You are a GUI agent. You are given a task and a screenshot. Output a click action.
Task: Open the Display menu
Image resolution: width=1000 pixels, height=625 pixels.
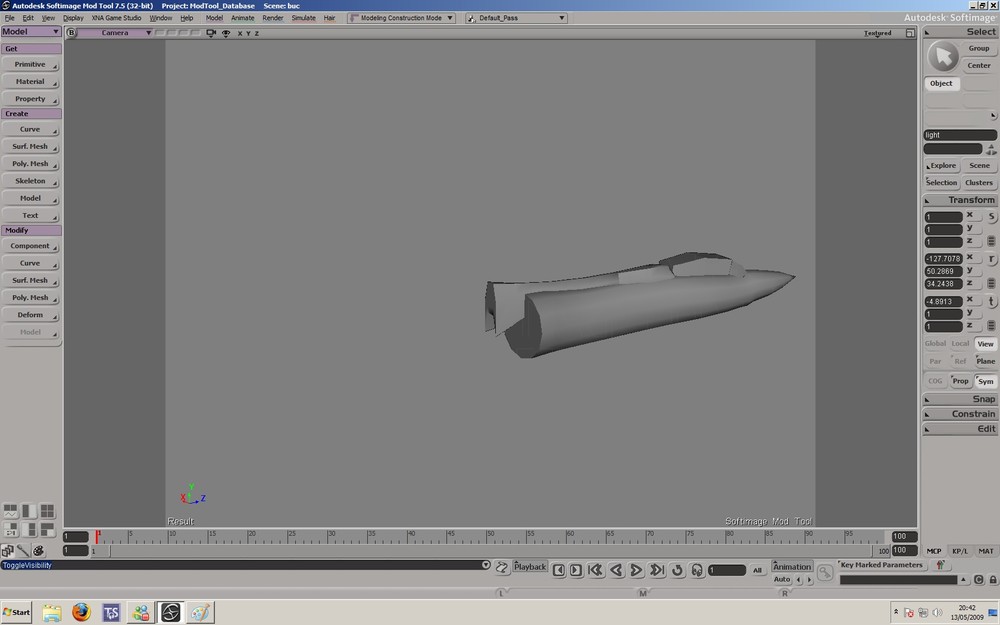click(x=73, y=18)
